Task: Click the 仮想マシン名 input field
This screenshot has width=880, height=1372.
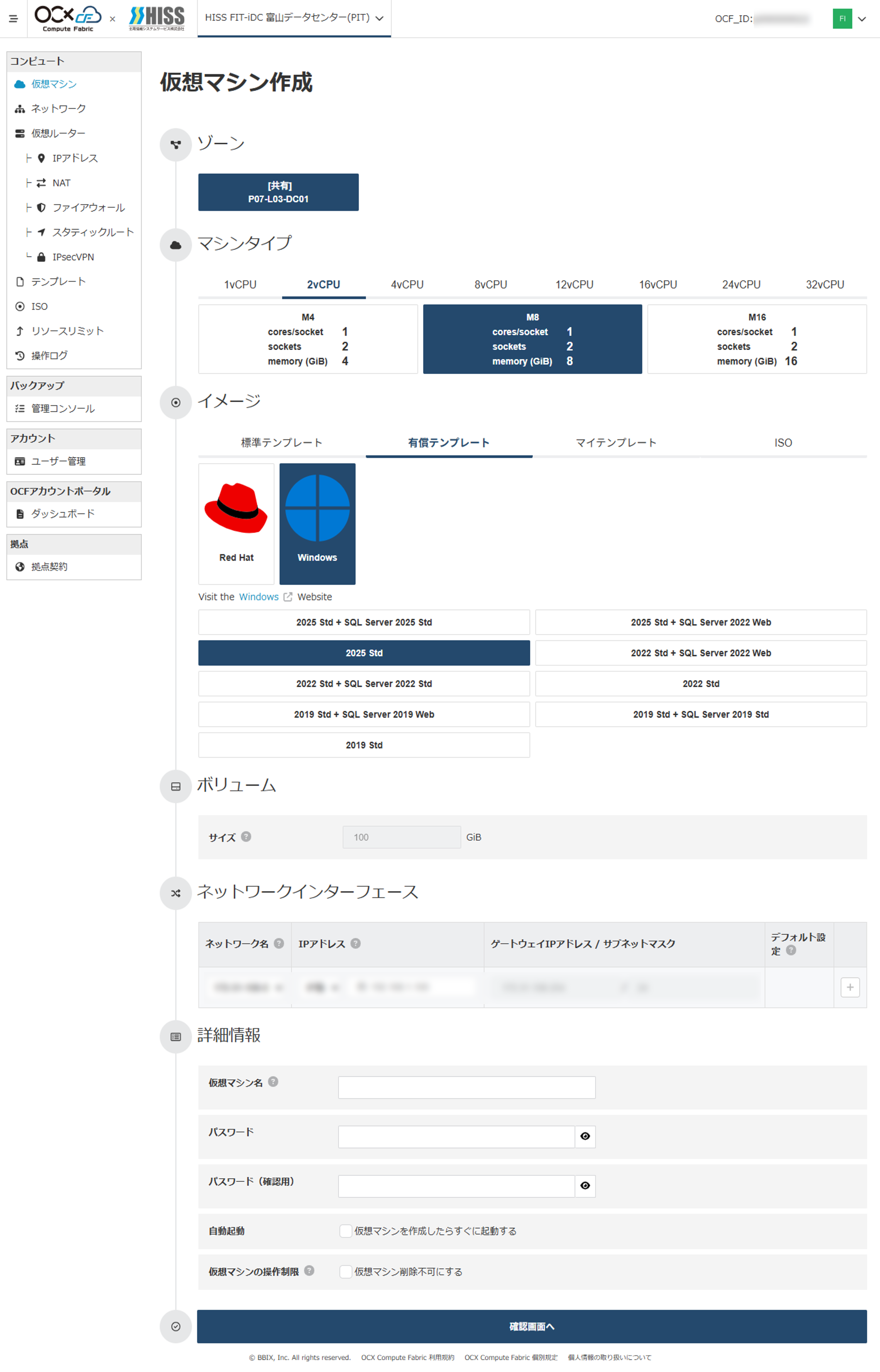Action: click(467, 1087)
